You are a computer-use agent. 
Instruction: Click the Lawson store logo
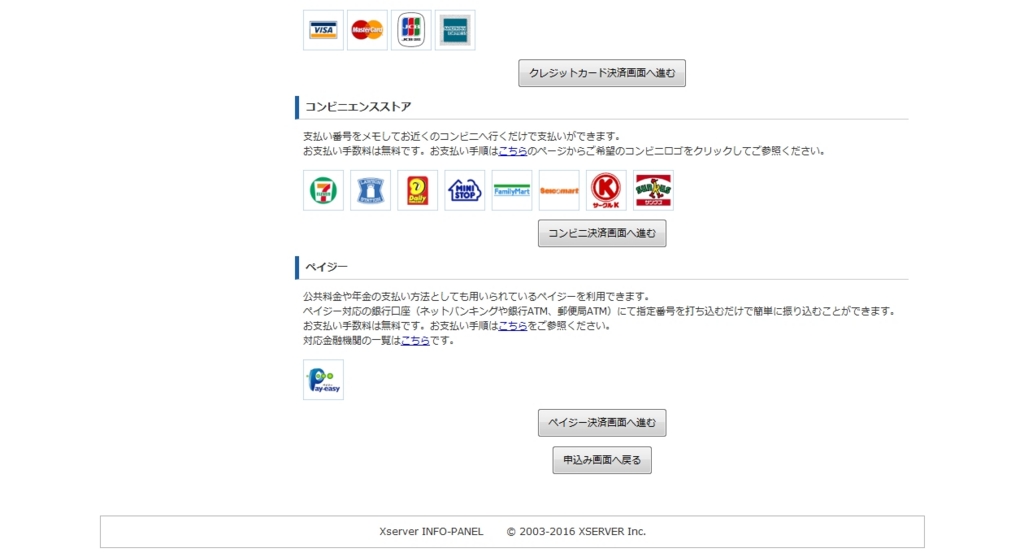(x=370, y=191)
